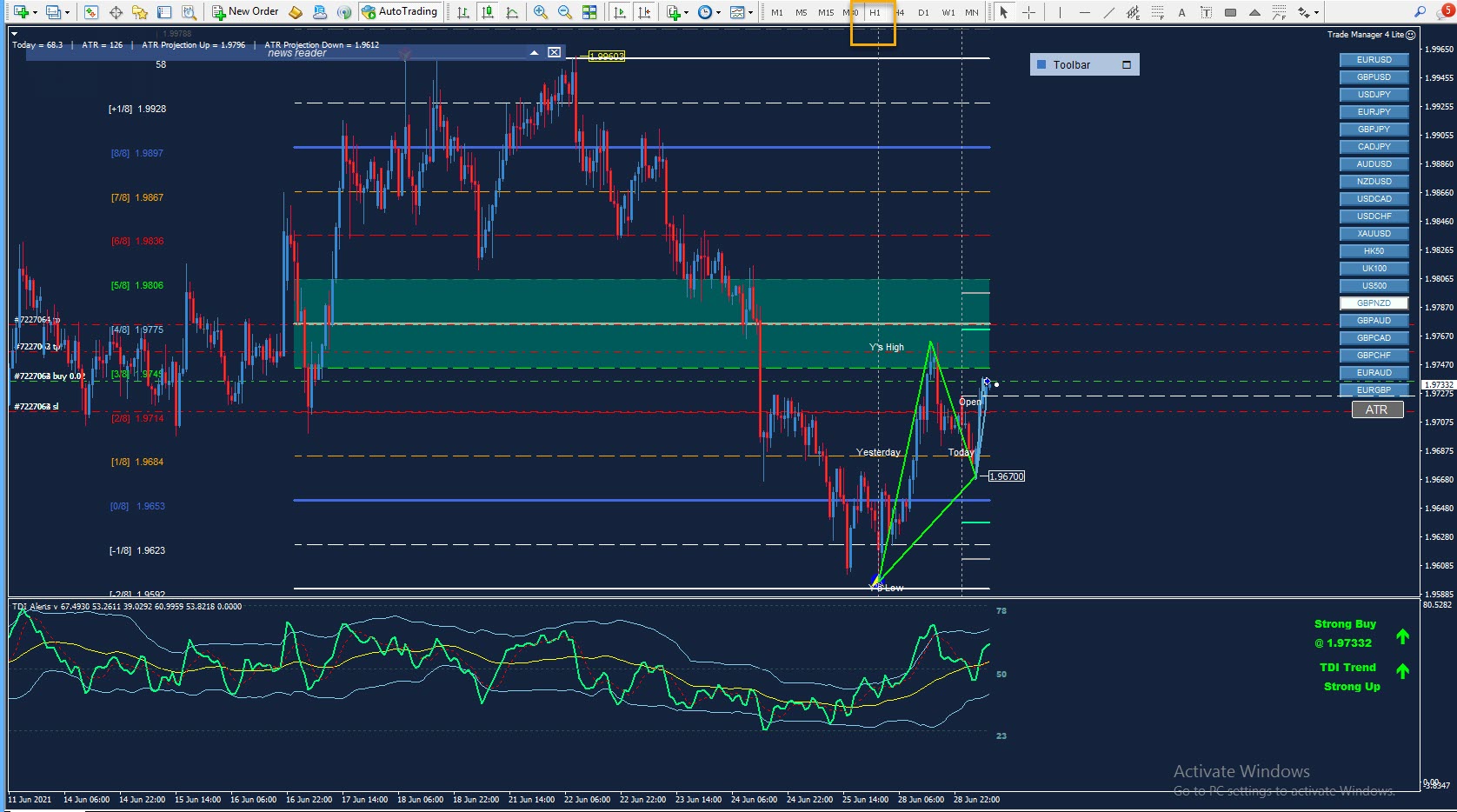1457x812 pixels.
Task: Open the chart templates icon
Action: 737,12
